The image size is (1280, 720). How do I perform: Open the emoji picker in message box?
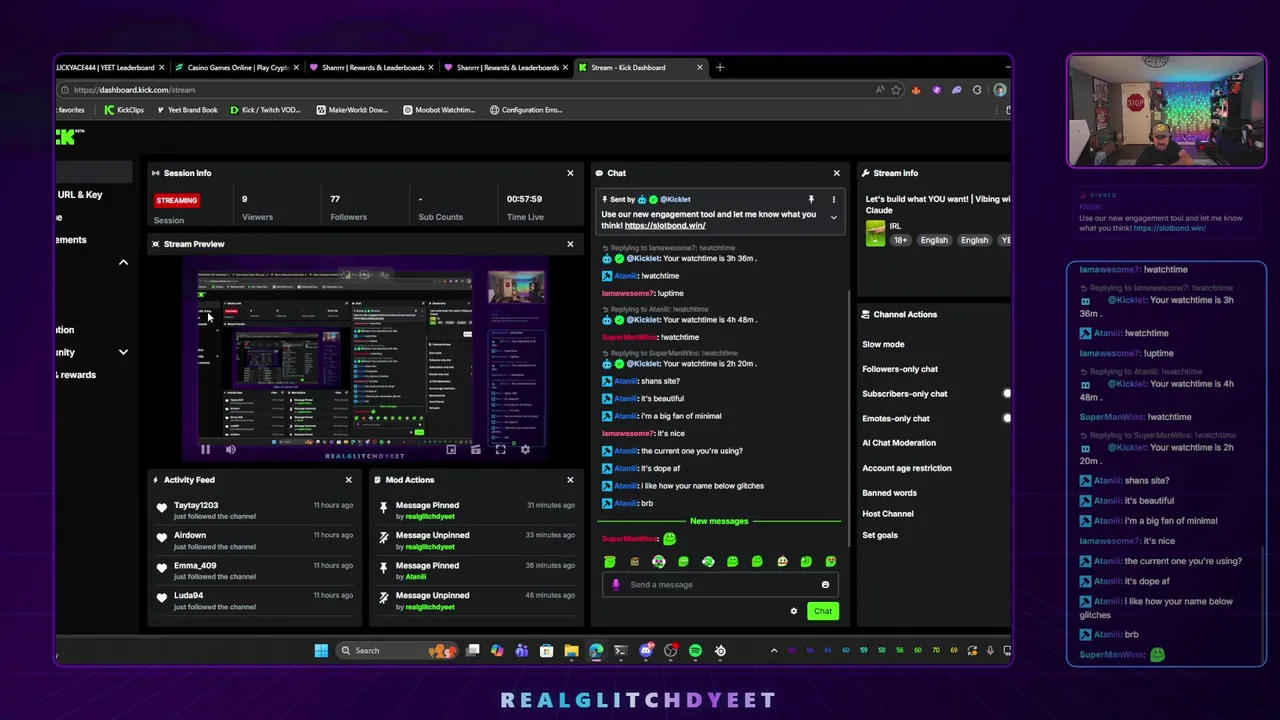(825, 585)
